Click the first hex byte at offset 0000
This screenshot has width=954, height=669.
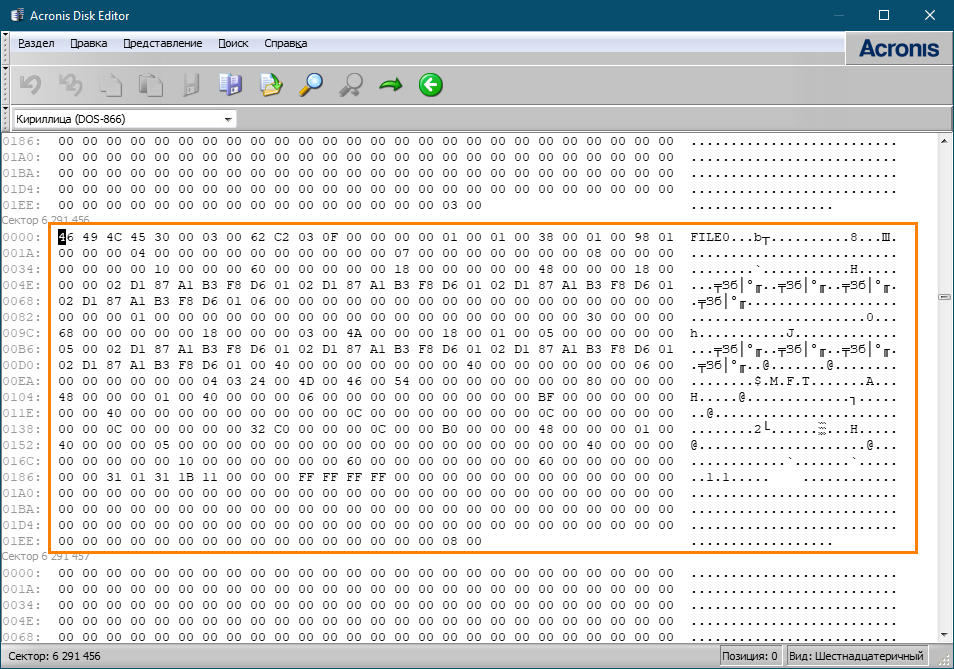64,238
